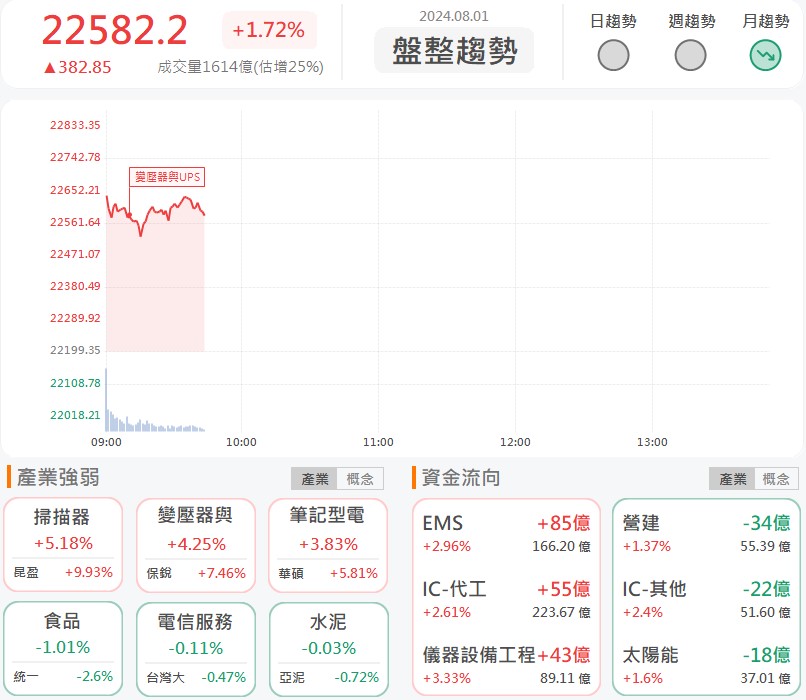Screen dimensions: 806x700
Task: Click stock 華碩 +5.81%
Action: pos(328,574)
